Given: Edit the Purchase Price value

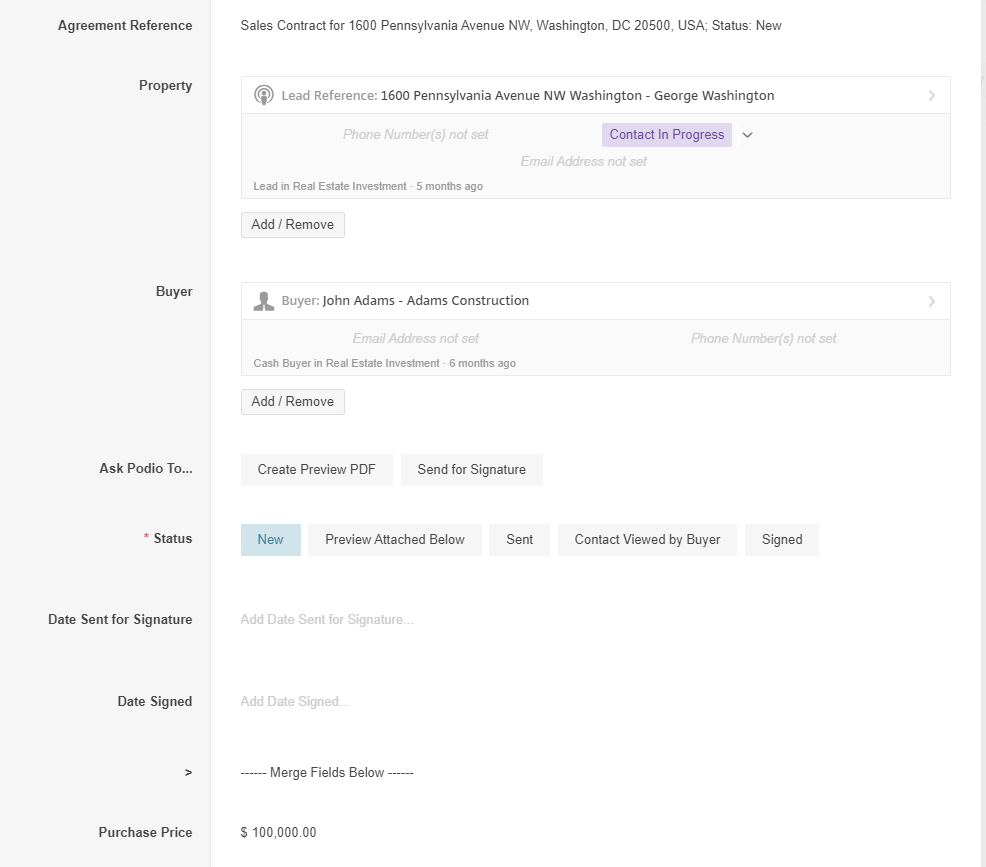Looking at the screenshot, I should (x=279, y=833).
